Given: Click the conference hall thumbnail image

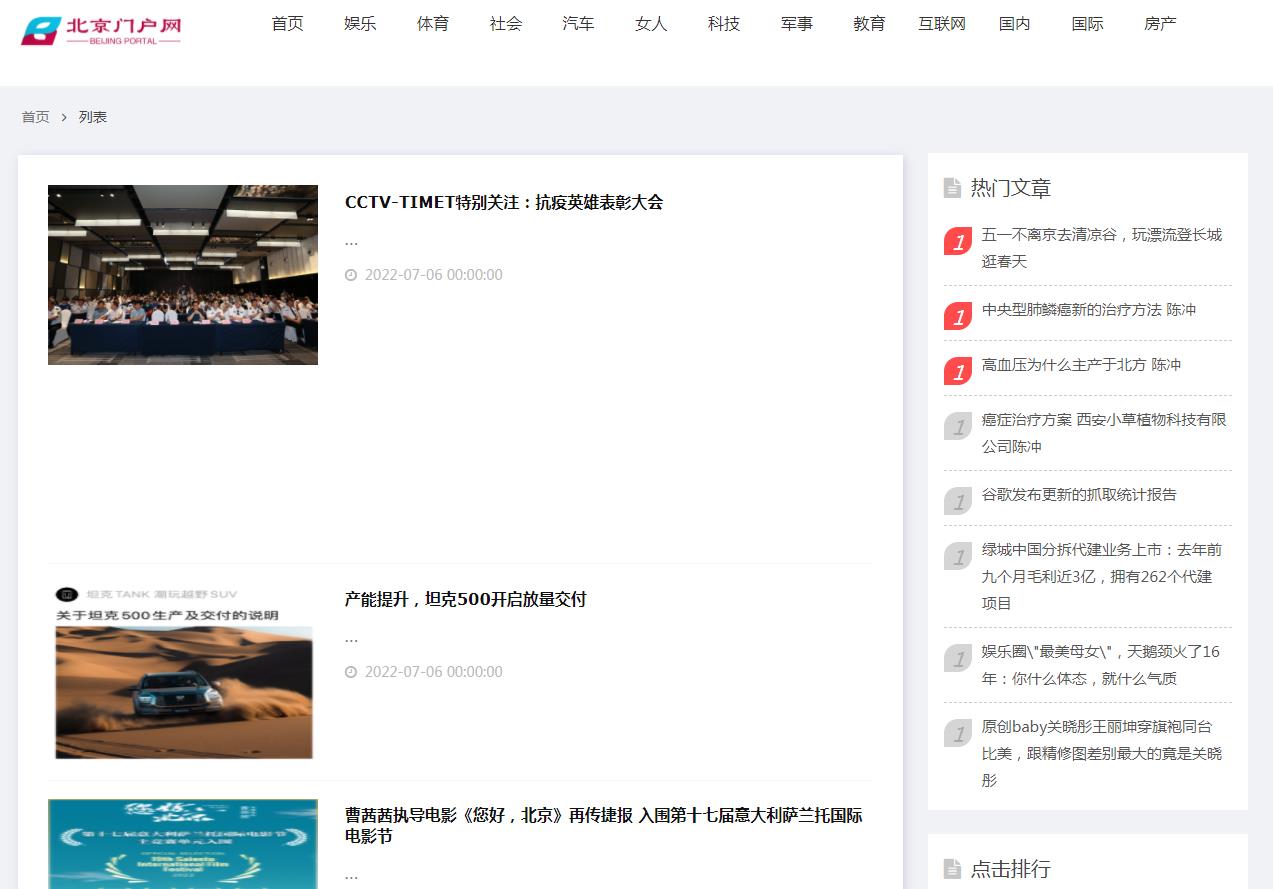Looking at the screenshot, I should pos(183,275).
